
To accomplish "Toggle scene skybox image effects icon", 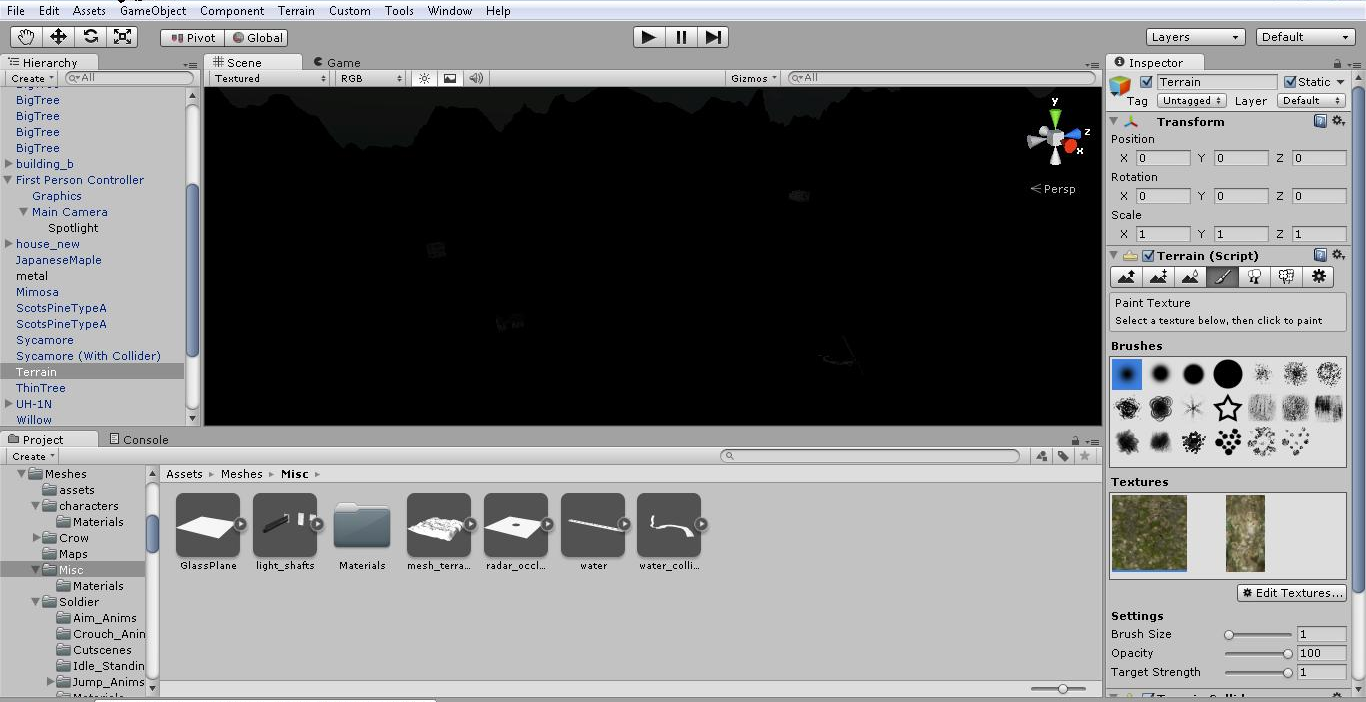I will click(450, 78).
